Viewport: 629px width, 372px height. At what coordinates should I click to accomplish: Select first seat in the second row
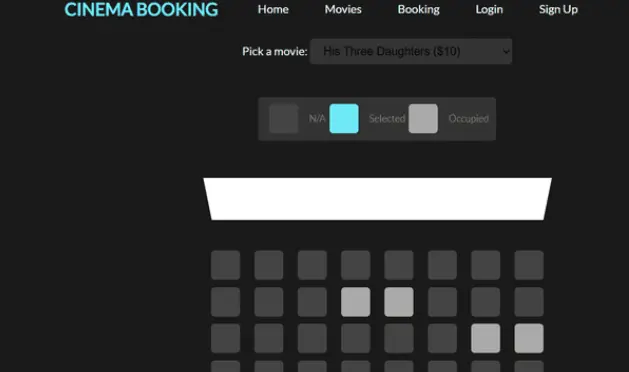pos(225,302)
